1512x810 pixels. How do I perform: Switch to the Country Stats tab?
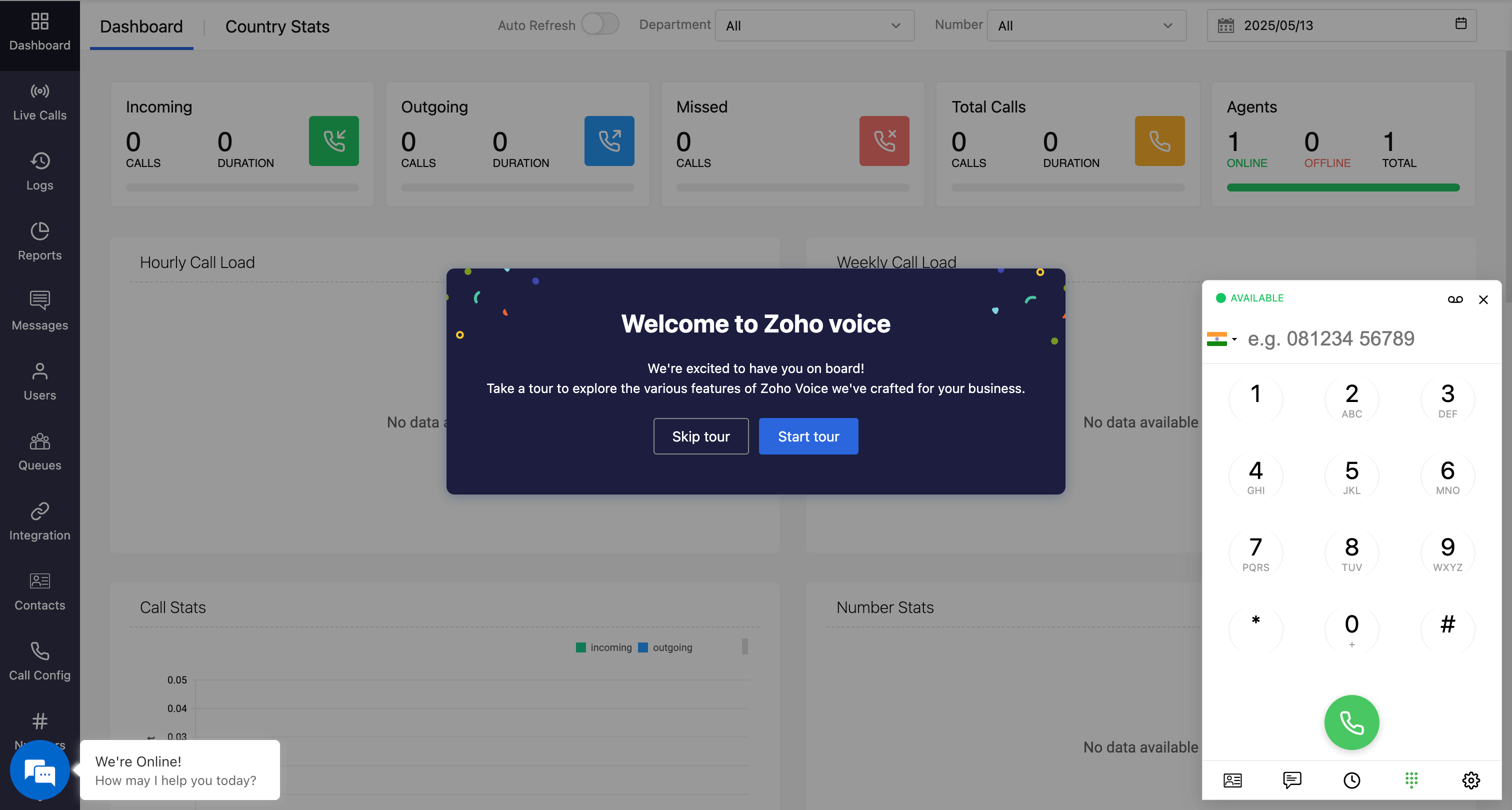pyautogui.click(x=277, y=26)
